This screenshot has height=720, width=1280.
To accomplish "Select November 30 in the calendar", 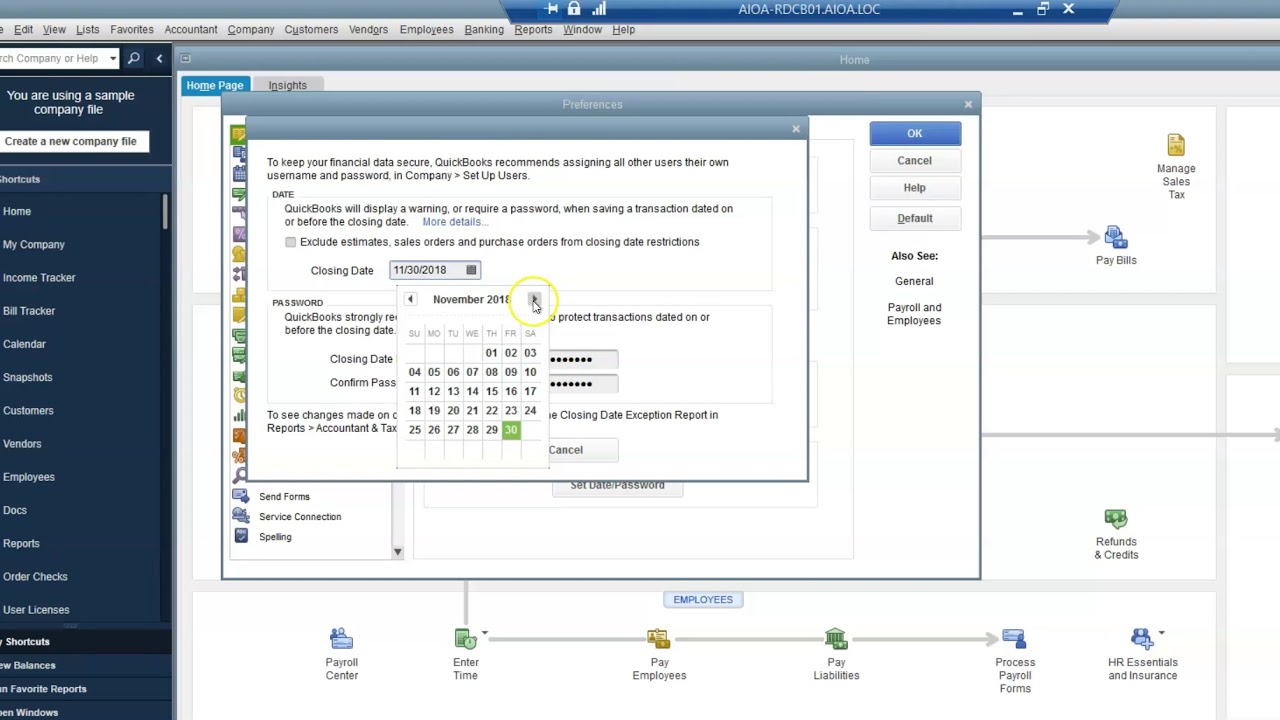I will (x=511, y=430).
